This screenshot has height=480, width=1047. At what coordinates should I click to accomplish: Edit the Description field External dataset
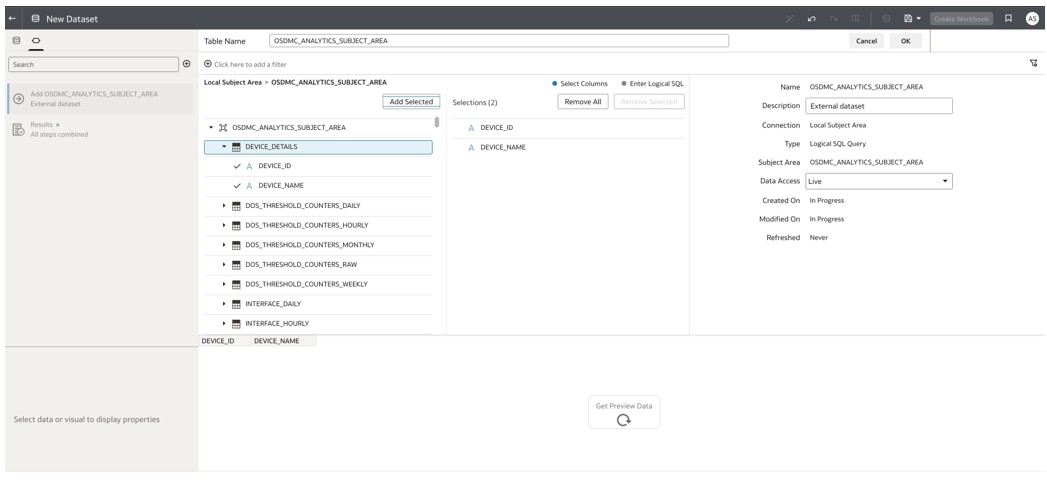pos(879,106)
